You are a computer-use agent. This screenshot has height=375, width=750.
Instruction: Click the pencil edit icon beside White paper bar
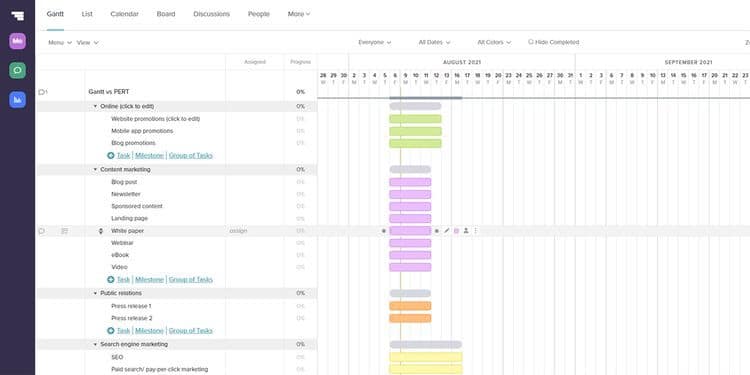[446, 231]
